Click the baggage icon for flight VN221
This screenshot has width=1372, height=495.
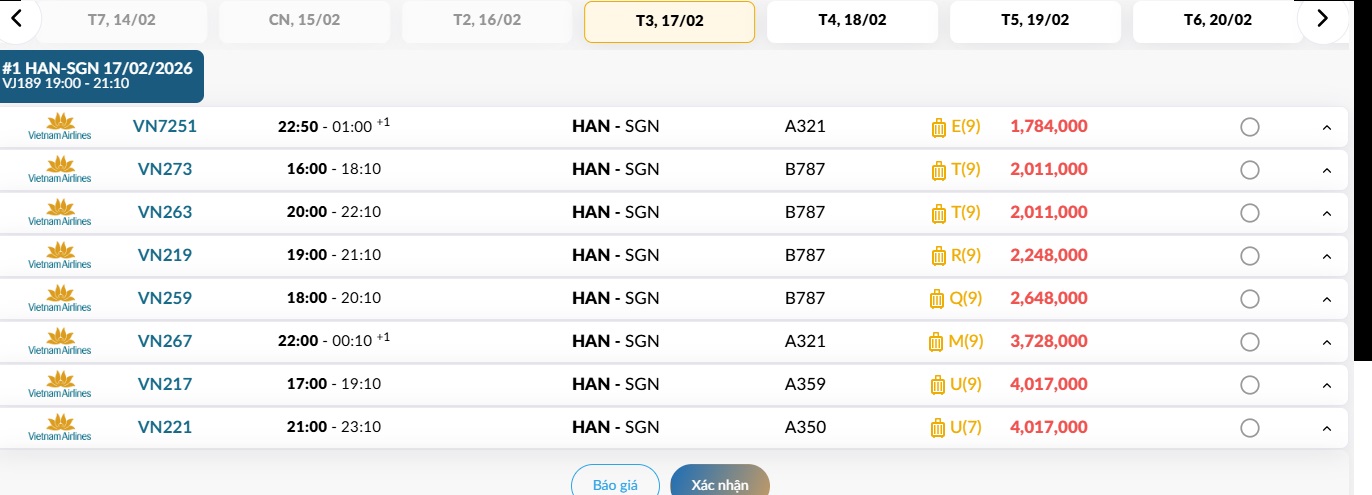click(x=937, y=428)
